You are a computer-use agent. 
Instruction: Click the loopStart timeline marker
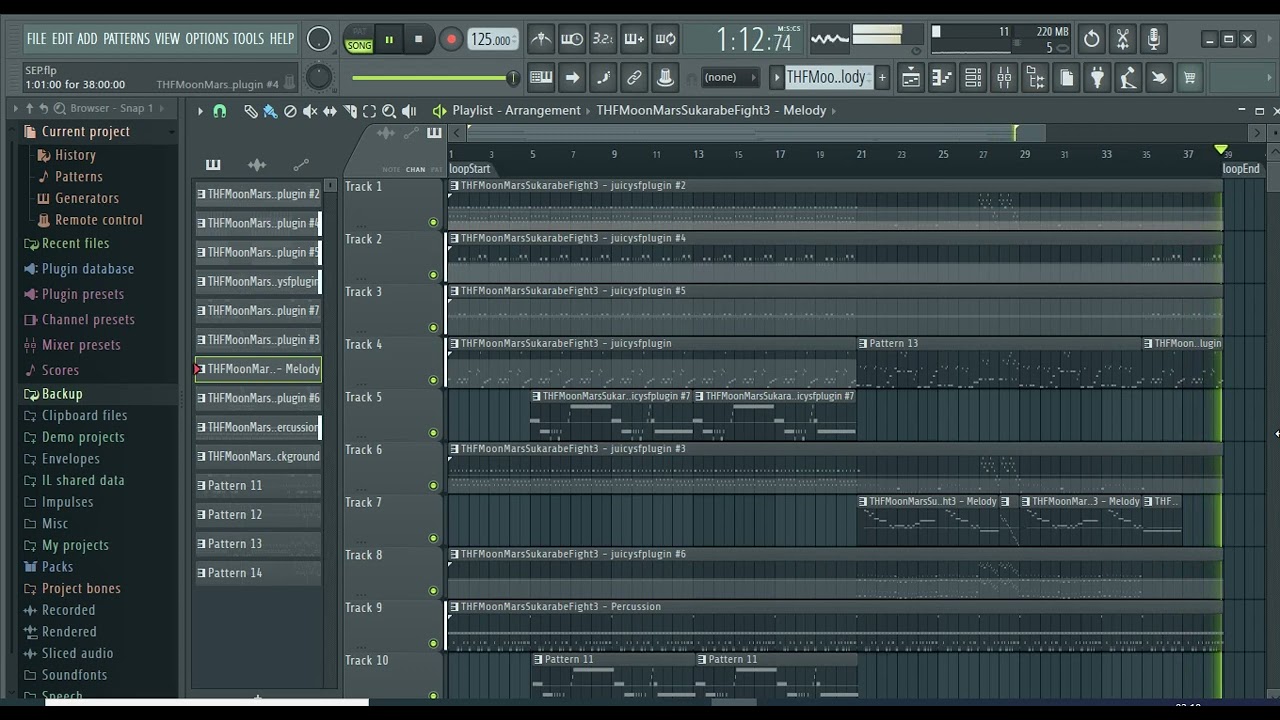tap(470, 169)
